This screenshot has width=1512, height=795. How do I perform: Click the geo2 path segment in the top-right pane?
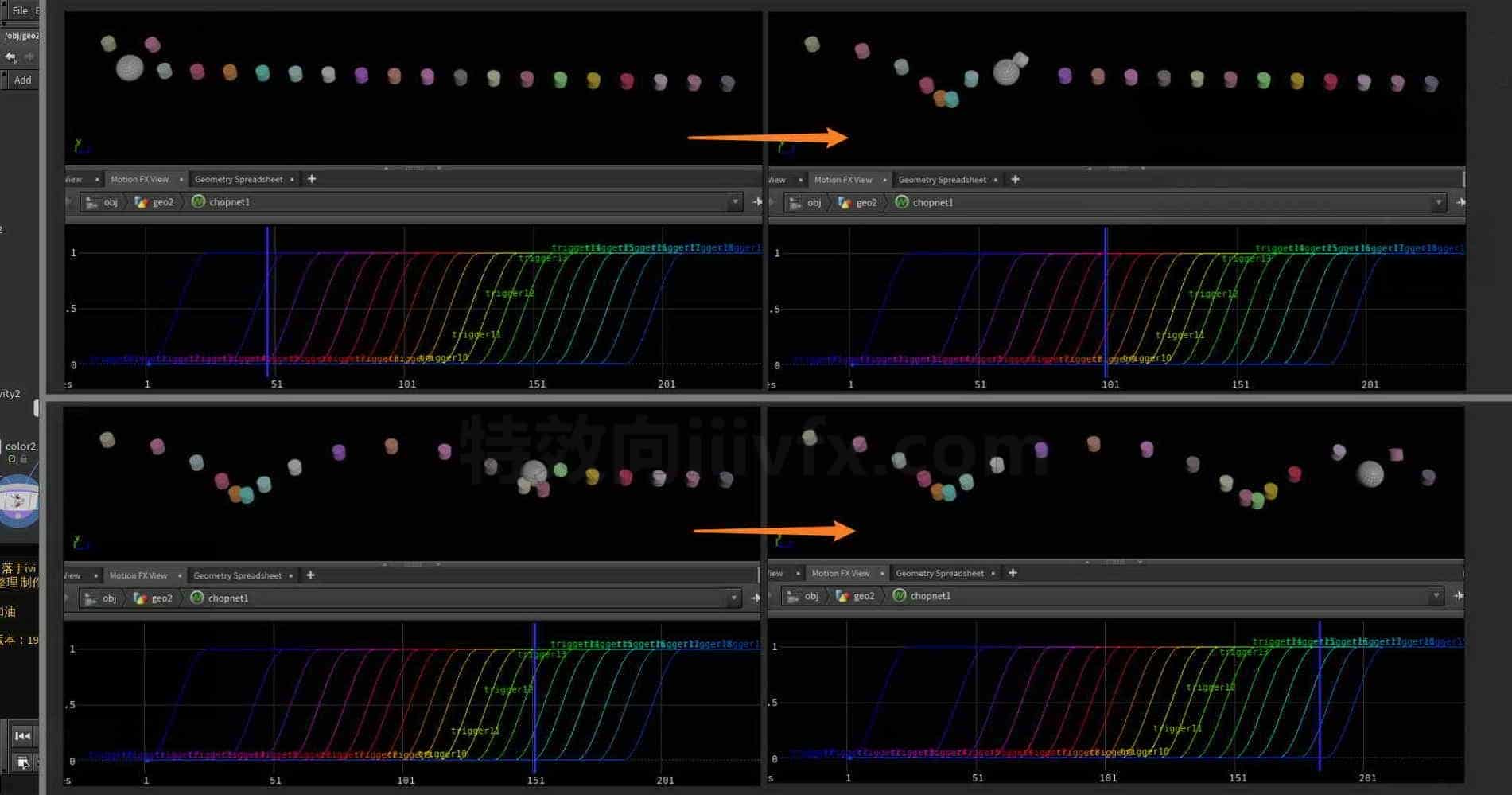pos(857,203)
